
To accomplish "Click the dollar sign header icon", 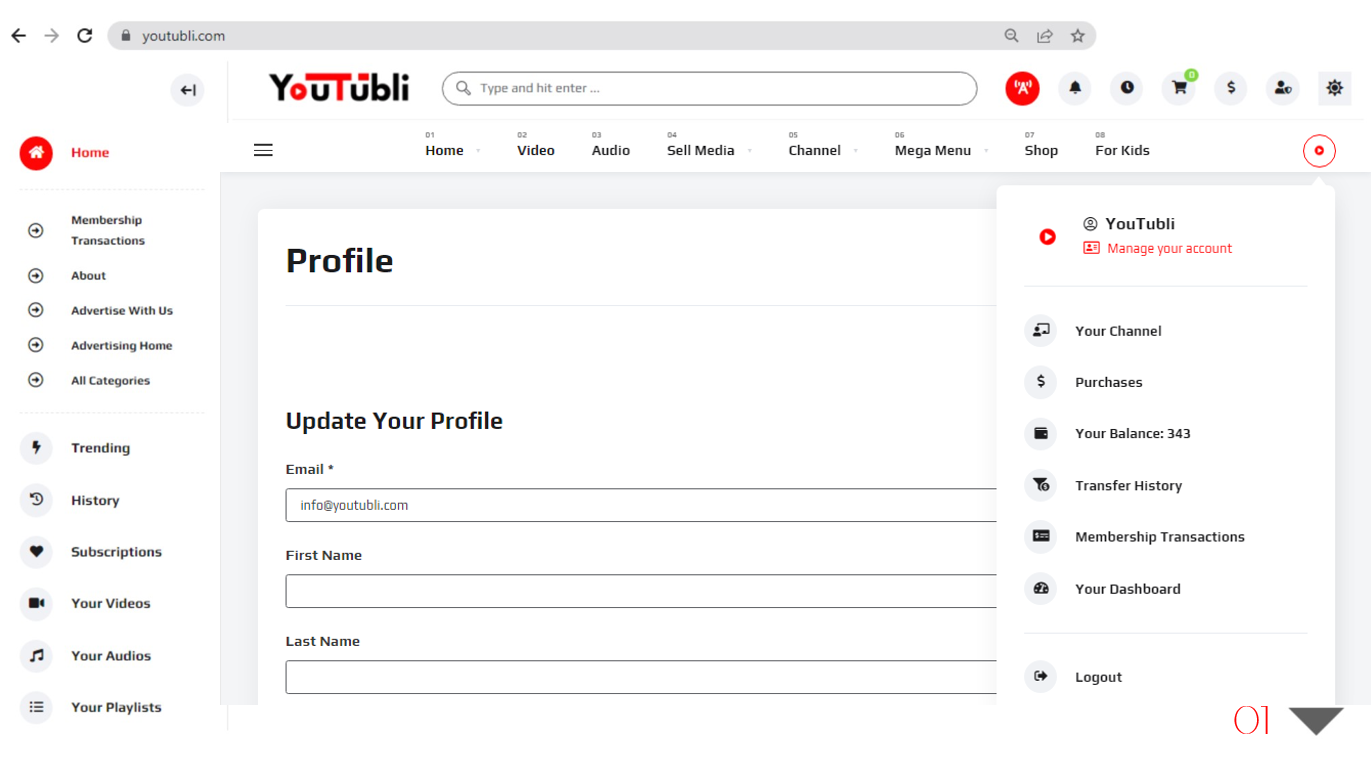I will click(x=1231, y=88).
